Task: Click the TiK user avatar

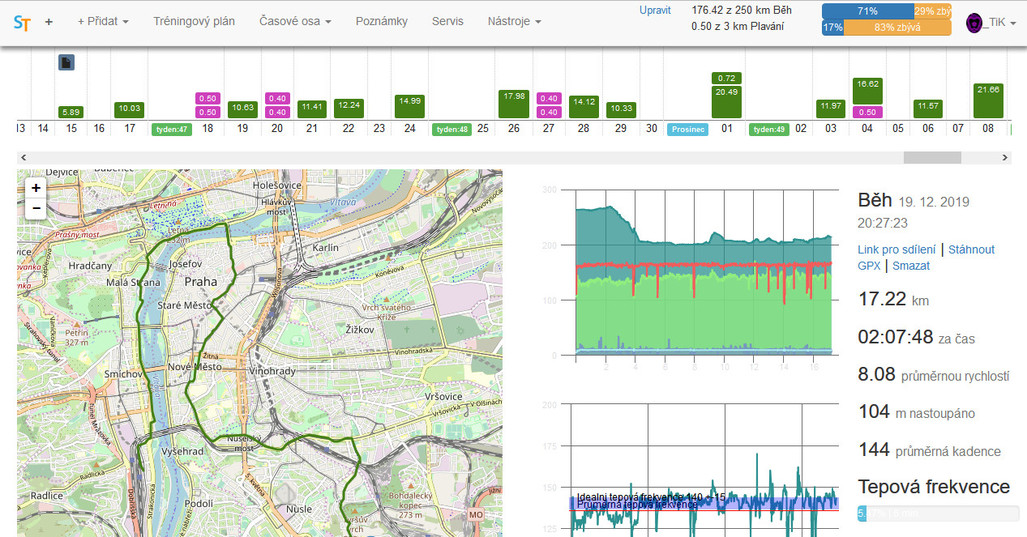Action: pyautogui.click(x=975, y=23)
